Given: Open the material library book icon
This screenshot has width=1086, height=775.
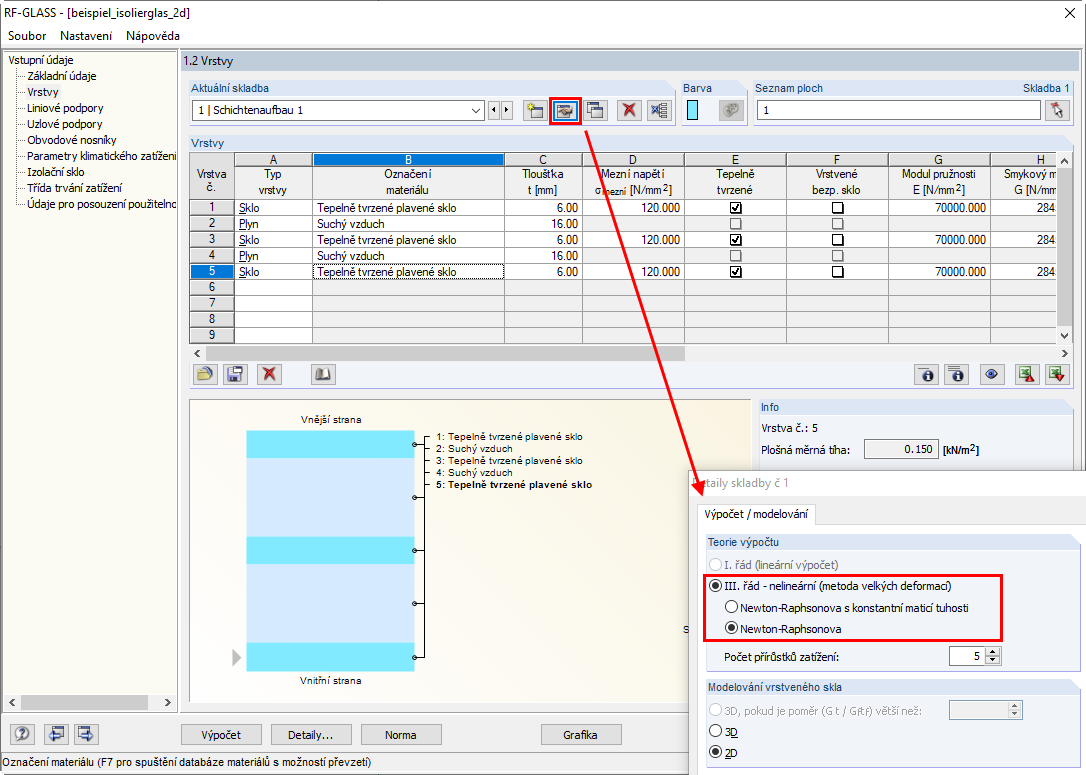Looking at the screenshot, I should [323, 374].
